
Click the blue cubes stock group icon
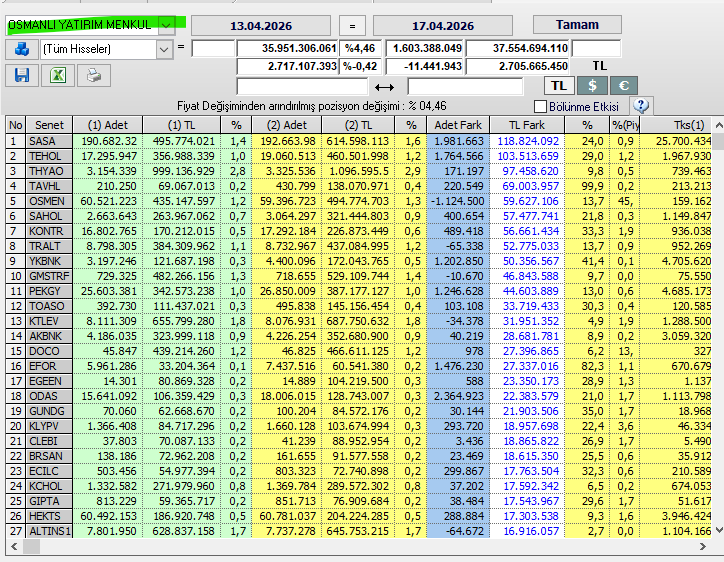(22, 49)
